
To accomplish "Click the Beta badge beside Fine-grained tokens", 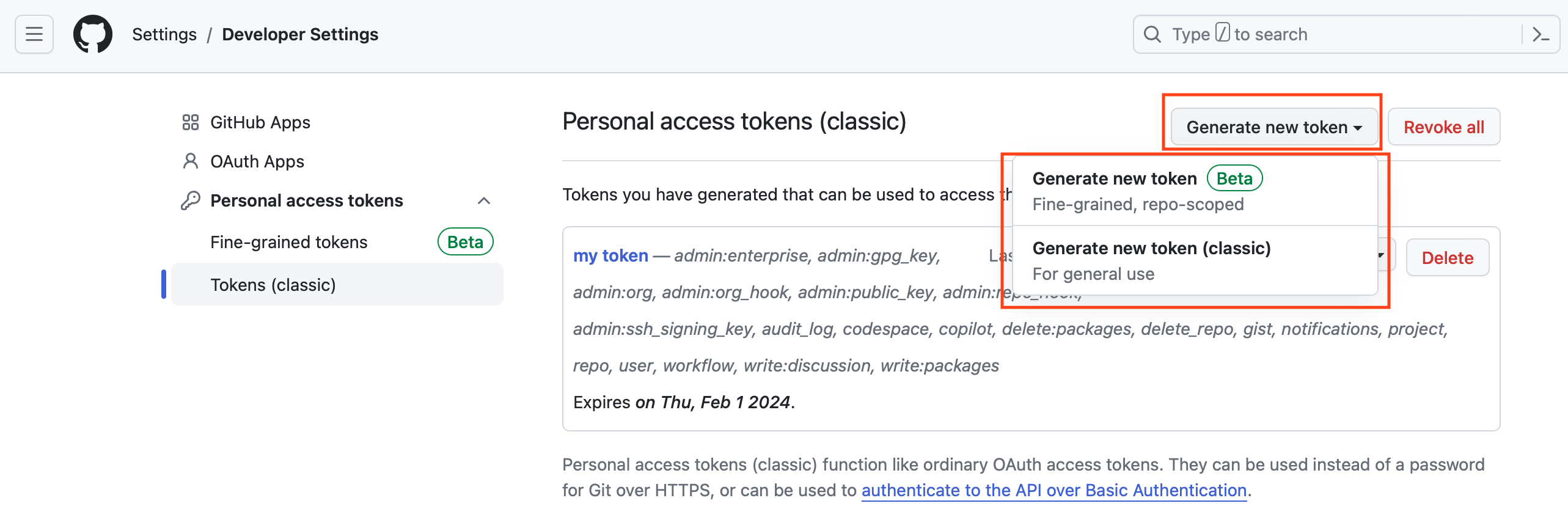I will 465,242.
